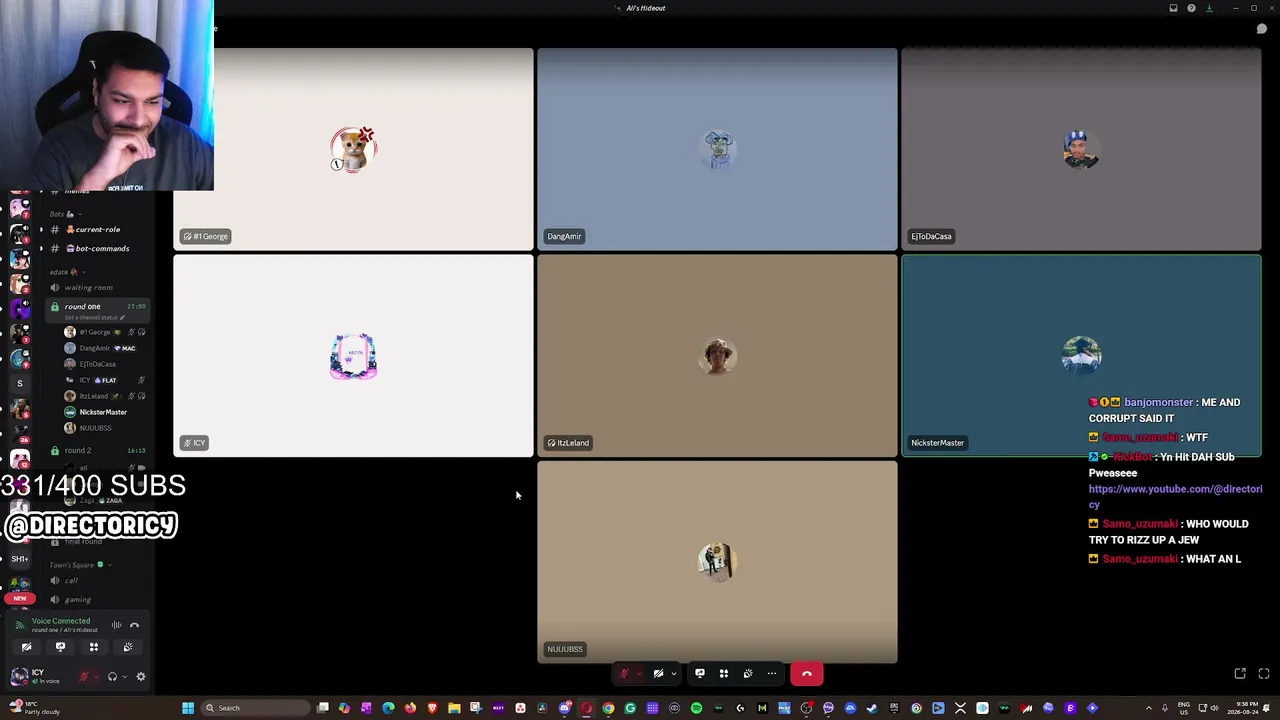Viewport: 1280px width, 720px height.
Task: Open the current-role text channel
Action: [x=98, y=230]
